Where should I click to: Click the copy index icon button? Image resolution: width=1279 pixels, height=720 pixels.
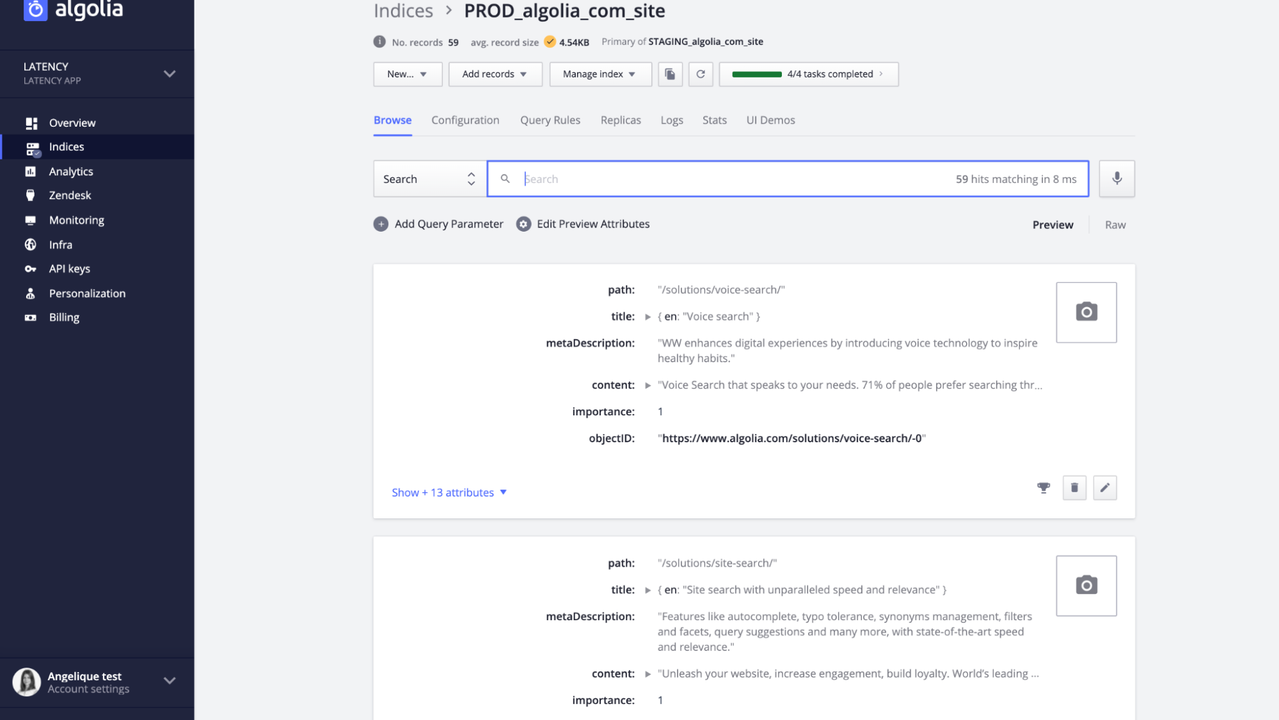[670, 74]
